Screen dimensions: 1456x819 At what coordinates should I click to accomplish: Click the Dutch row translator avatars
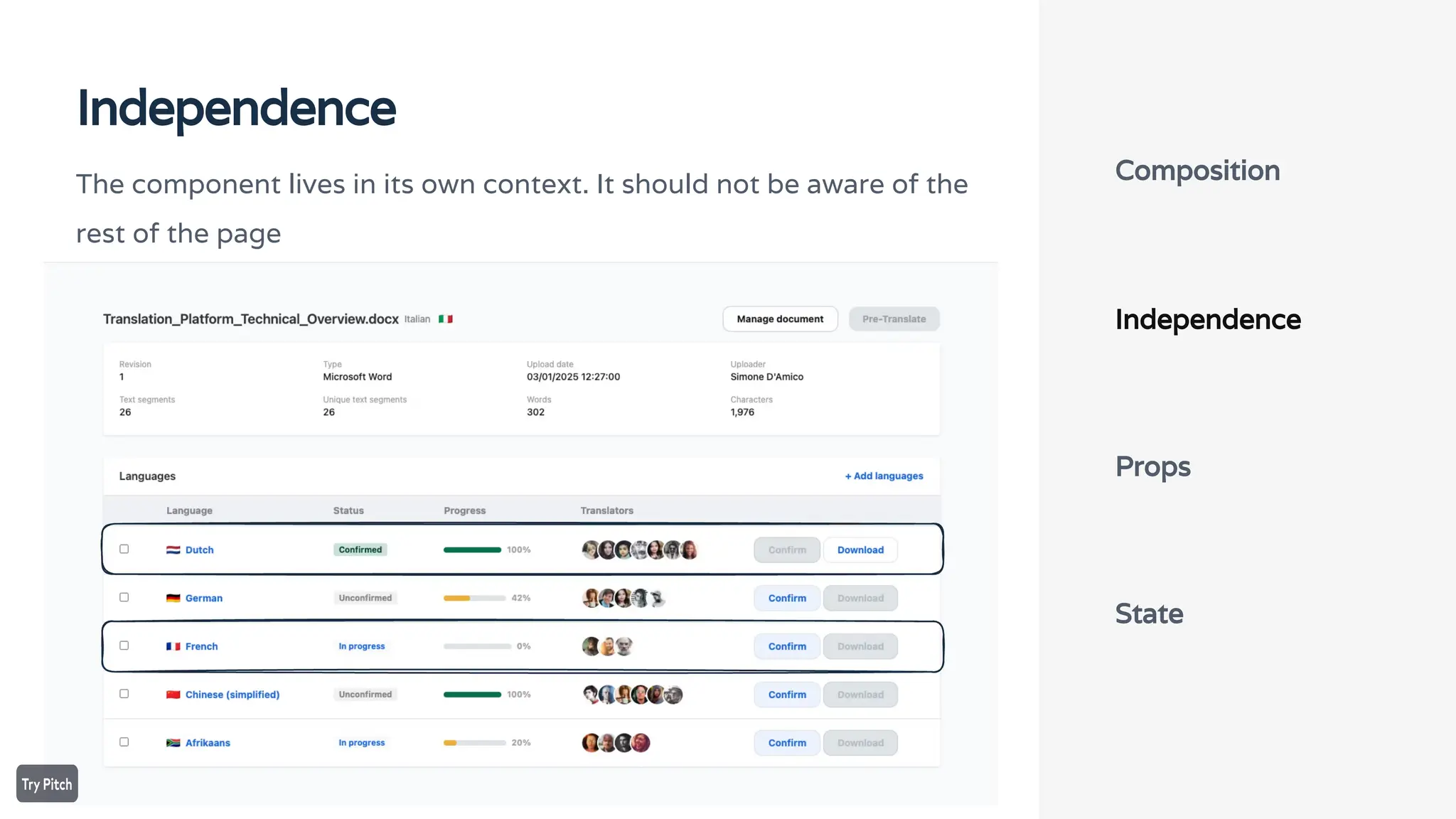coord(639,550)
